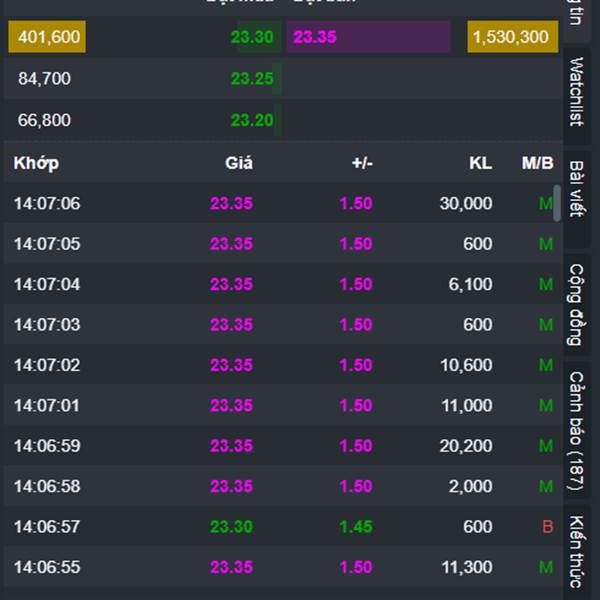Click change 1.50 in the 14:07:05 row
The width and height of the screenshot is (600, 600).
(x=356, y=244)
